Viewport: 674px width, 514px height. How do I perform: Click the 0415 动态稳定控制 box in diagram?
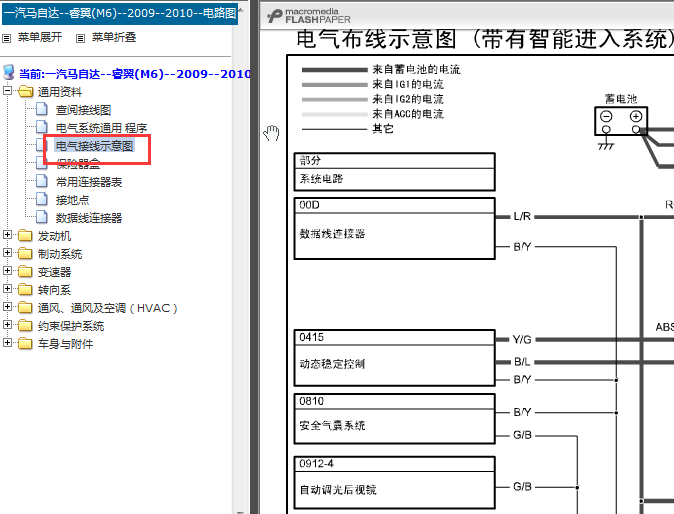(x=394, y=358)
